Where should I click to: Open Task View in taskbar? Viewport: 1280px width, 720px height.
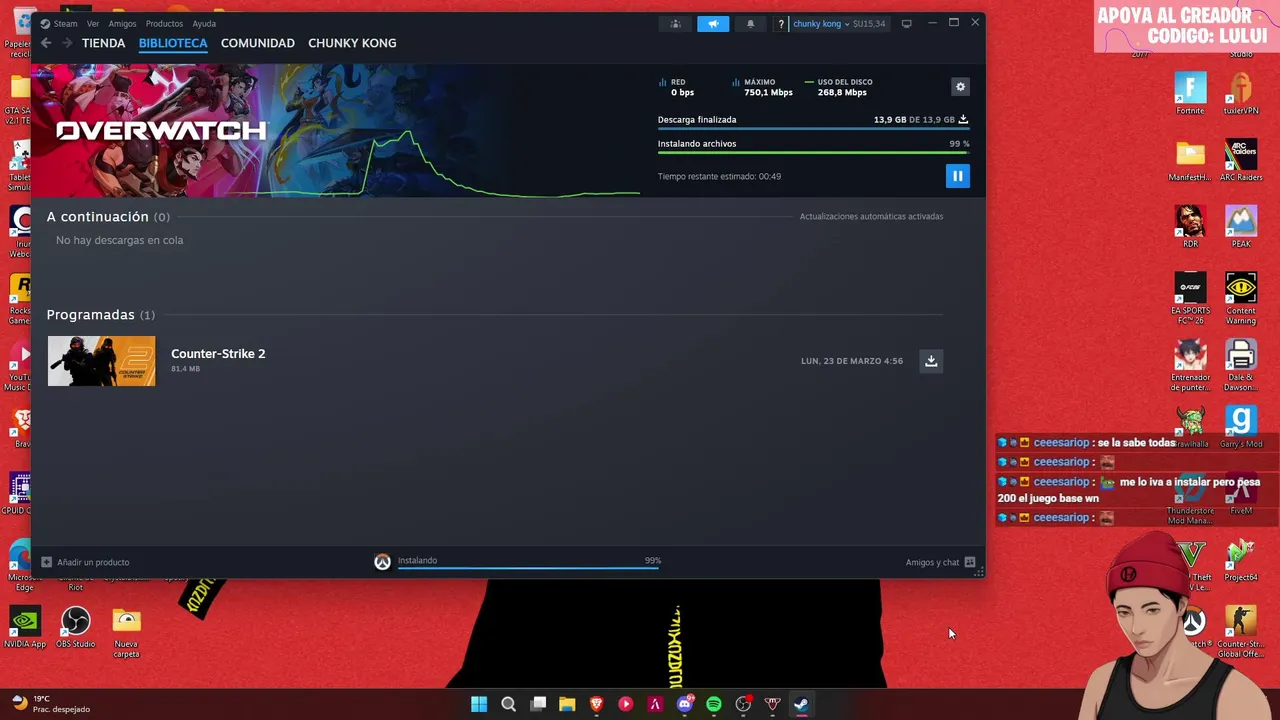click(x=538, y=704)
